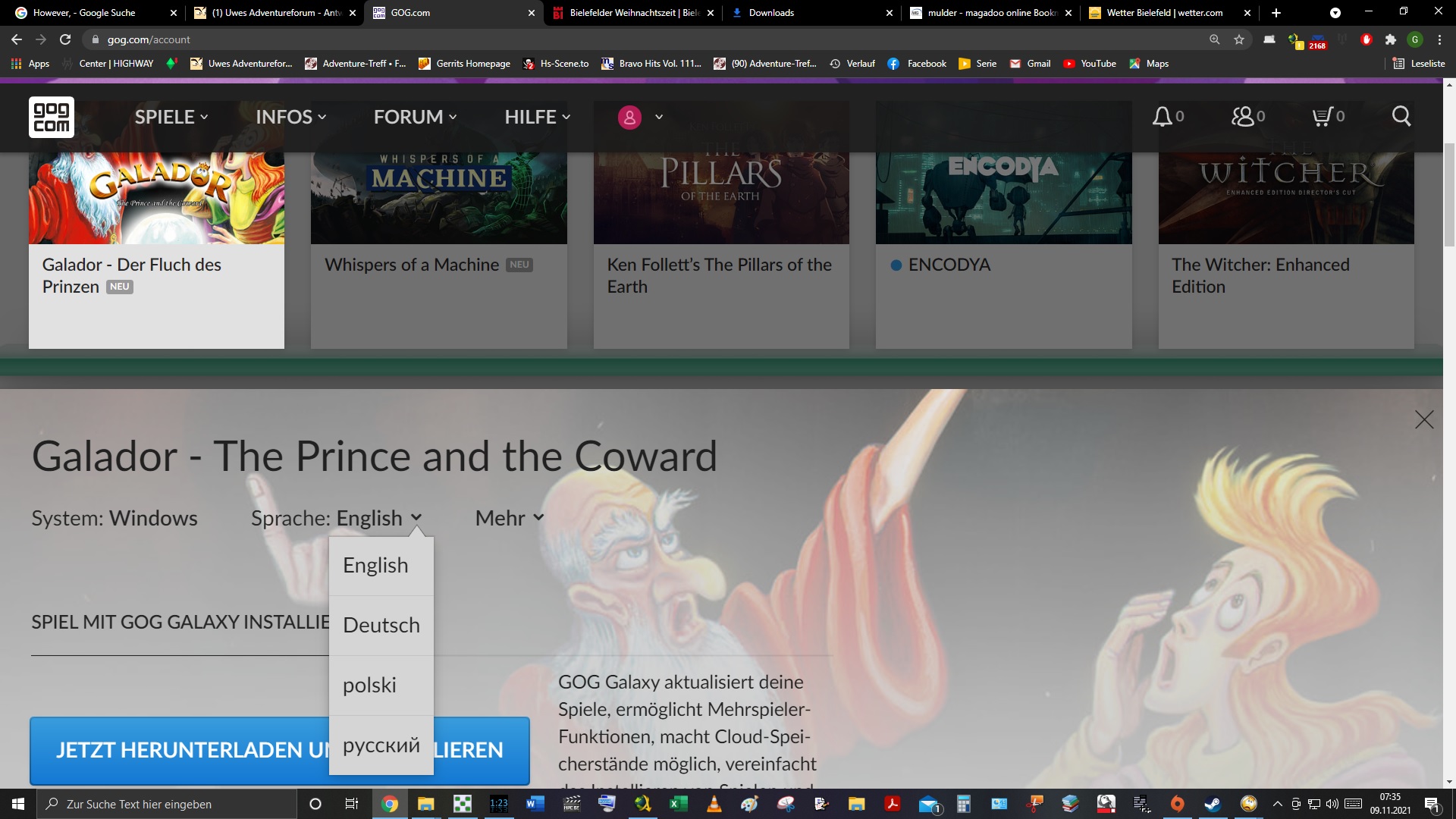1456x819 pixels.
Task: Open Windows notification center icon
Action: click(x=1432, y=804)
